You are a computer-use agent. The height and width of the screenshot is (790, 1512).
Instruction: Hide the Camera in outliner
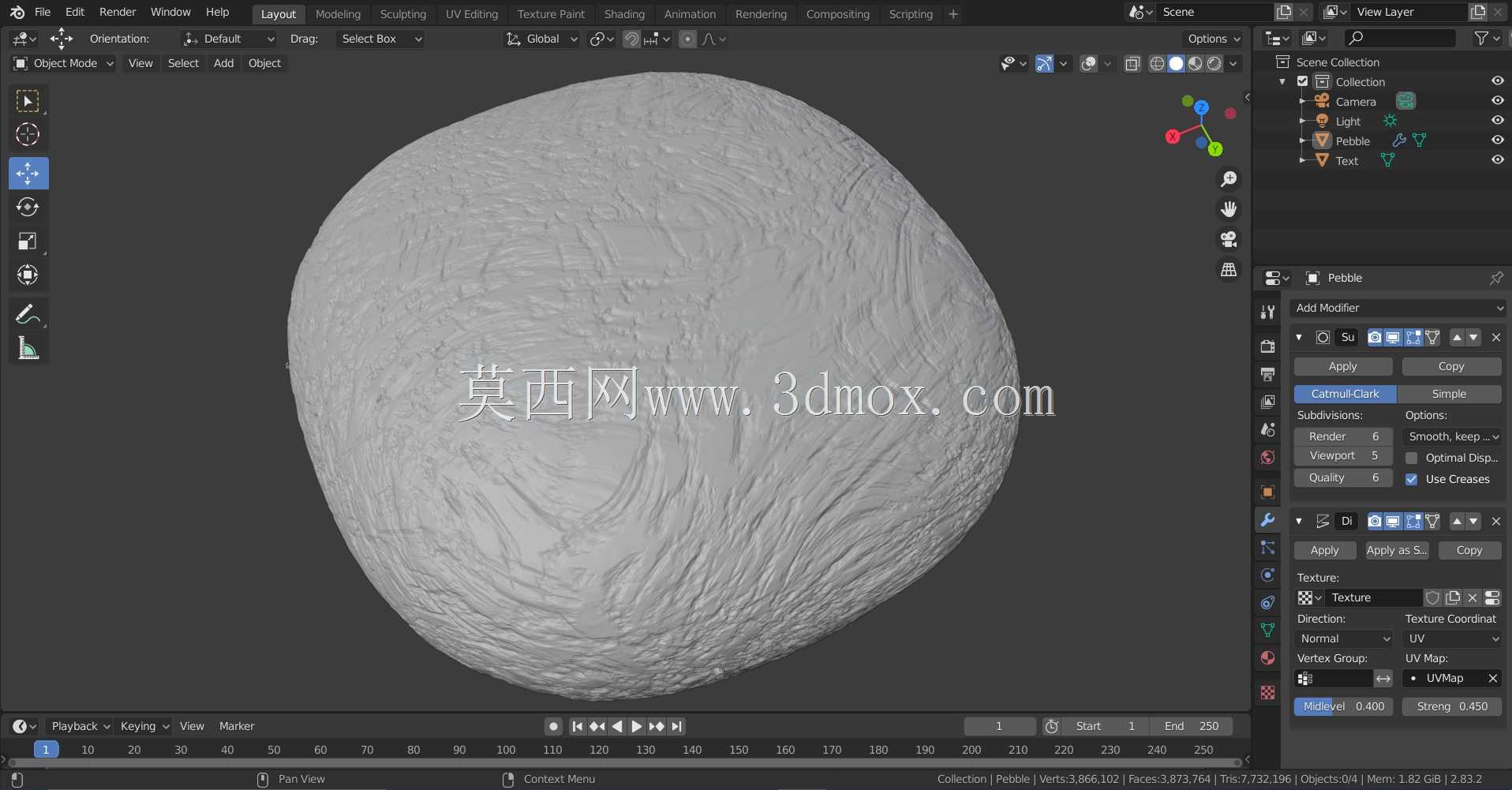pos(1497,100)
